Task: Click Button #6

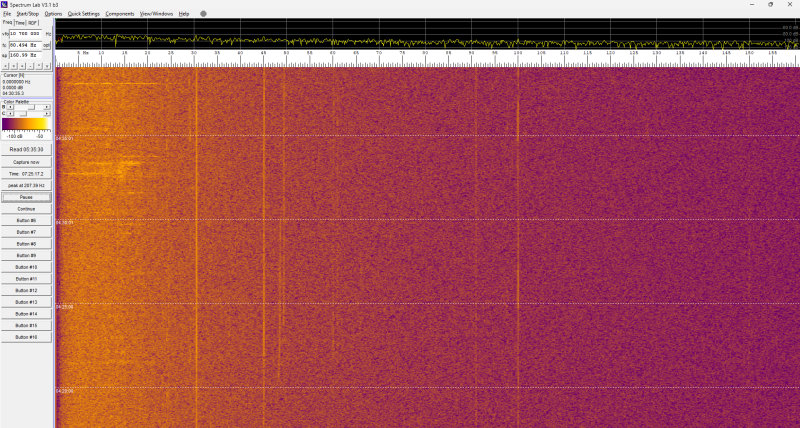Action: (26, 220)
